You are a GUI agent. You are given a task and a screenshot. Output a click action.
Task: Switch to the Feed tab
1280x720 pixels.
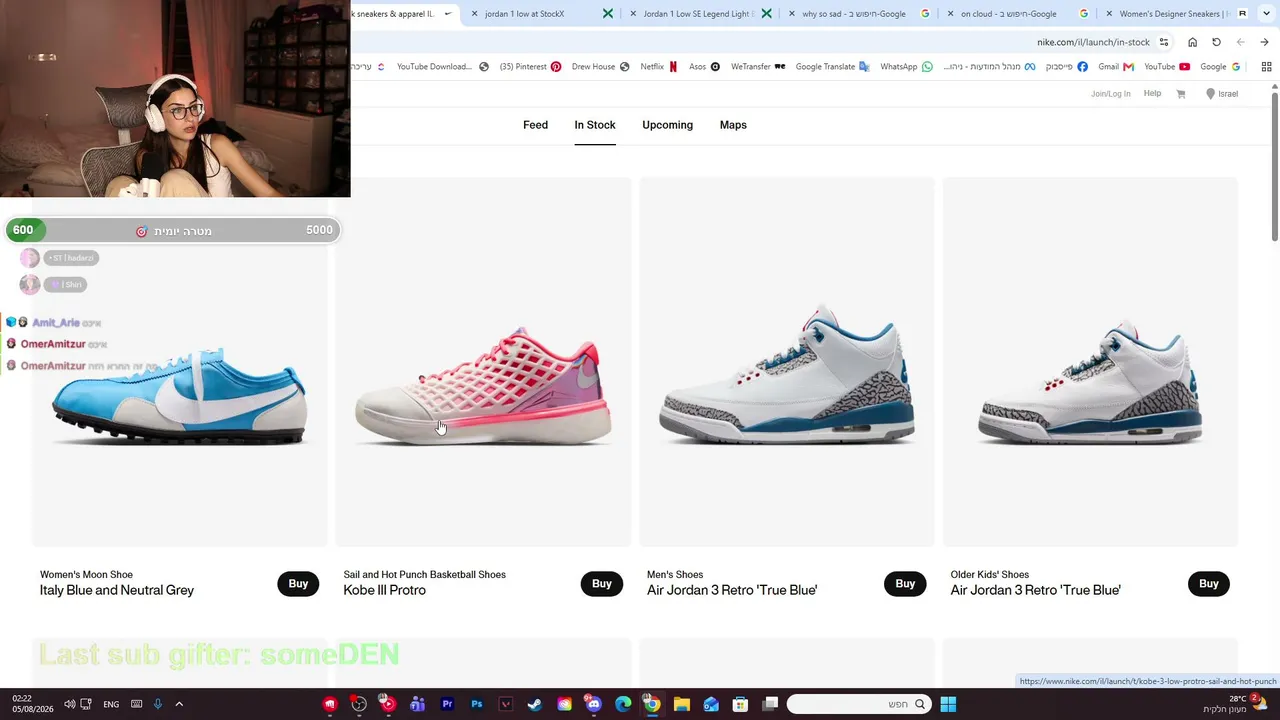535,125
